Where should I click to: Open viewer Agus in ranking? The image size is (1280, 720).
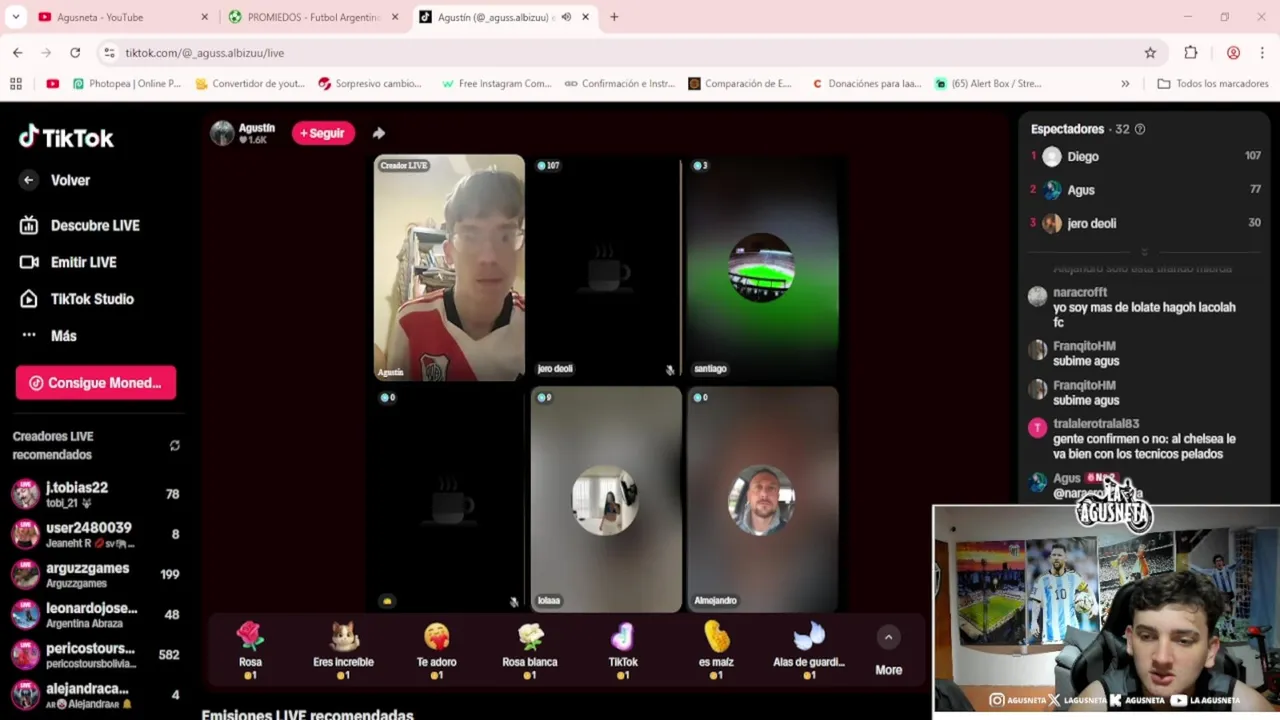pos(1145,190)
